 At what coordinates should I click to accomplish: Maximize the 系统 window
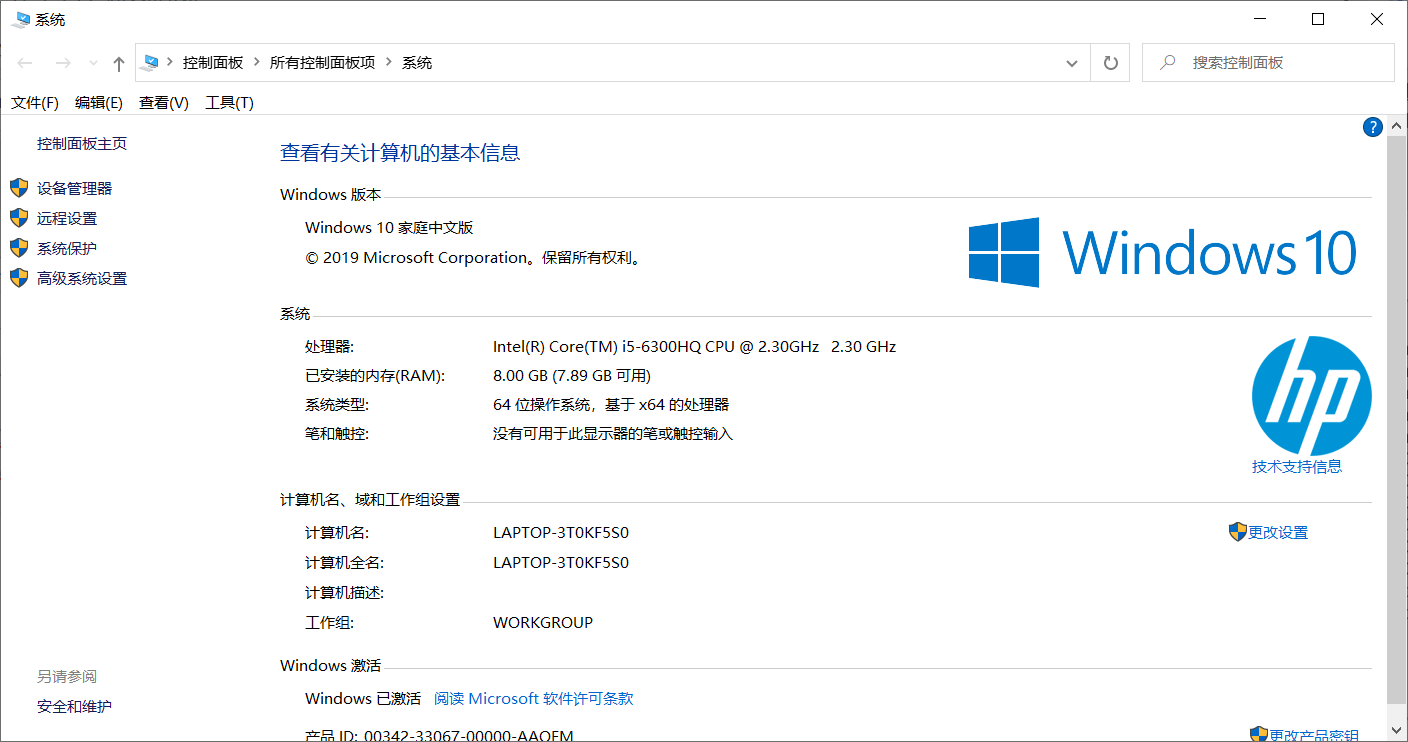(1318, 19)
